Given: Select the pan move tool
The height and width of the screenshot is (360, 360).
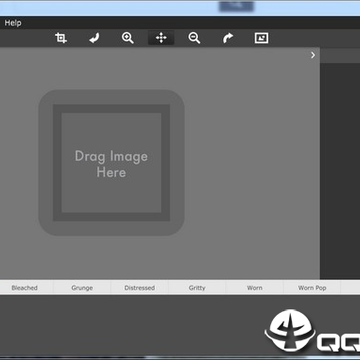Looking at the screenshot, I should 161,38.
